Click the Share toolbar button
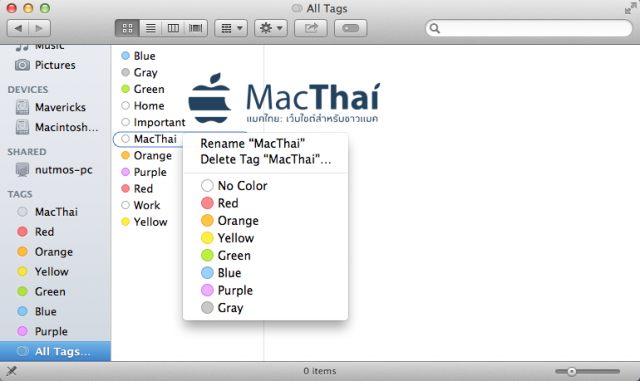640x381 pixels. coord(311,28)
